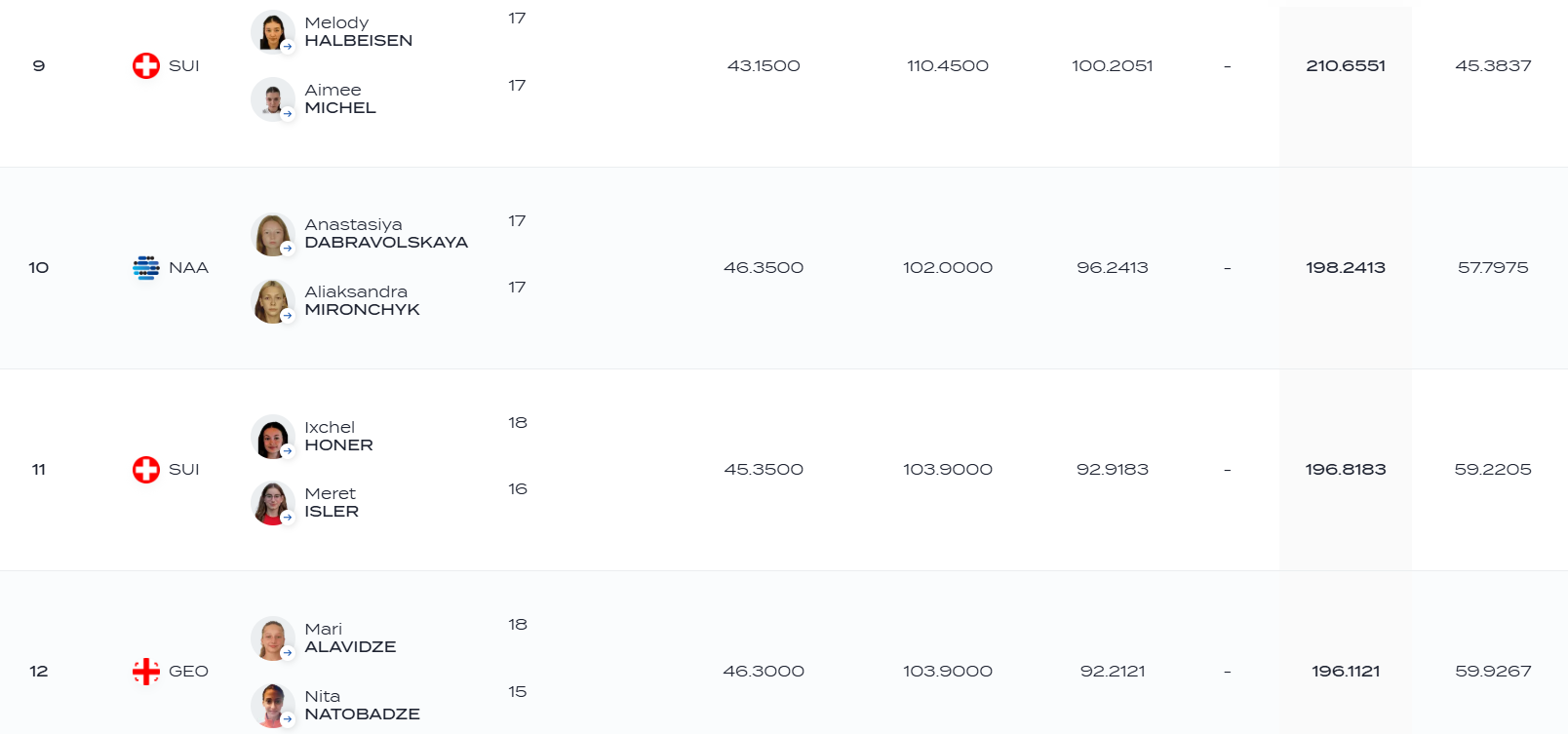Open Meret ISLER athlete link
The image size is (1568, 734).
pyautogui.click(x=332, y=502)
